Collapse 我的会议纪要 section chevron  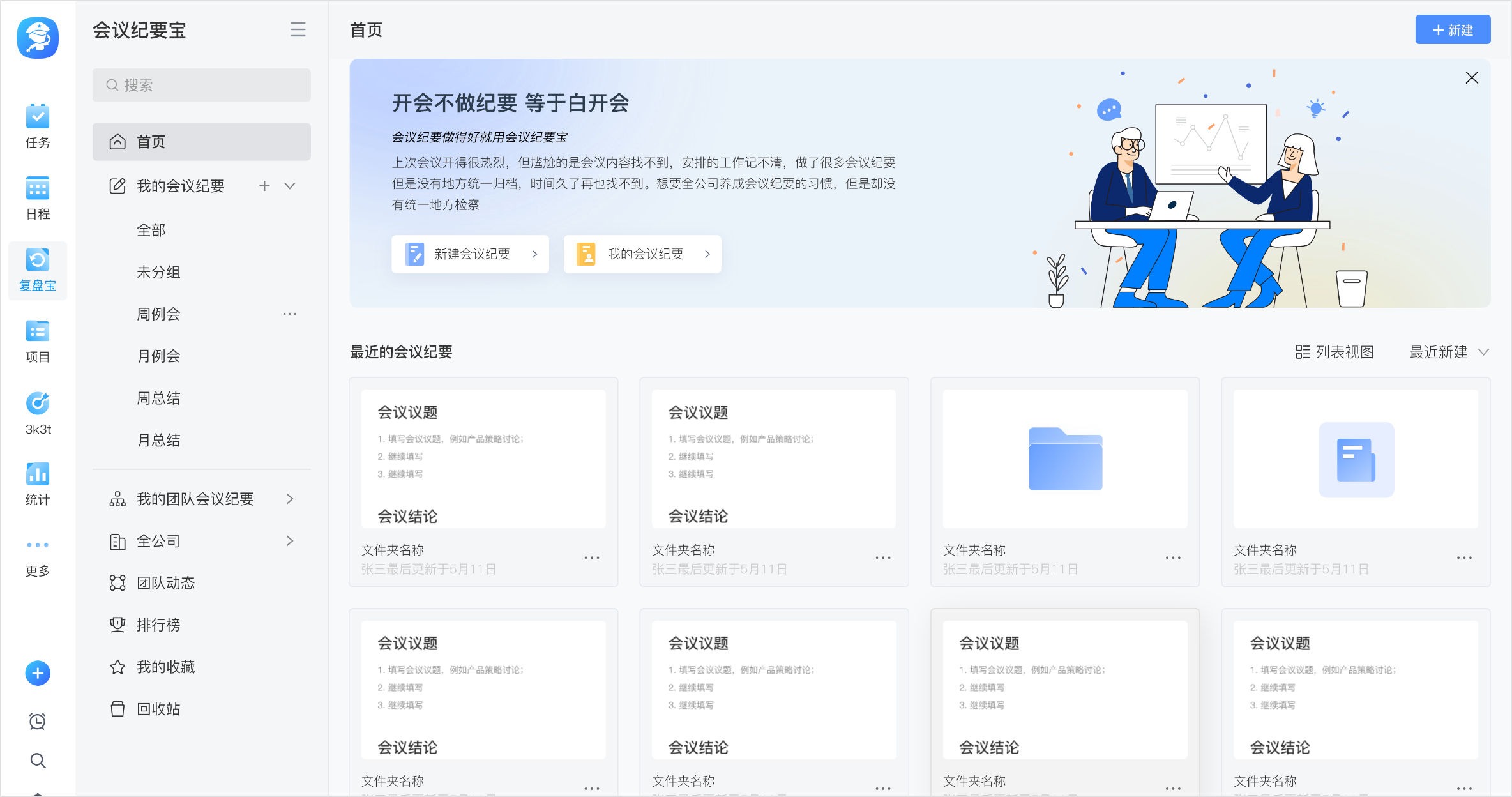(x=290, y=186)
